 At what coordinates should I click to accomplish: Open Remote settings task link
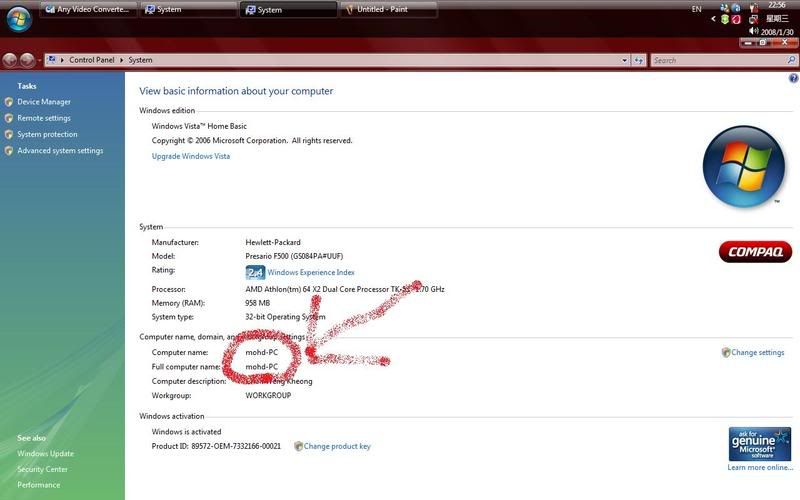44,118
